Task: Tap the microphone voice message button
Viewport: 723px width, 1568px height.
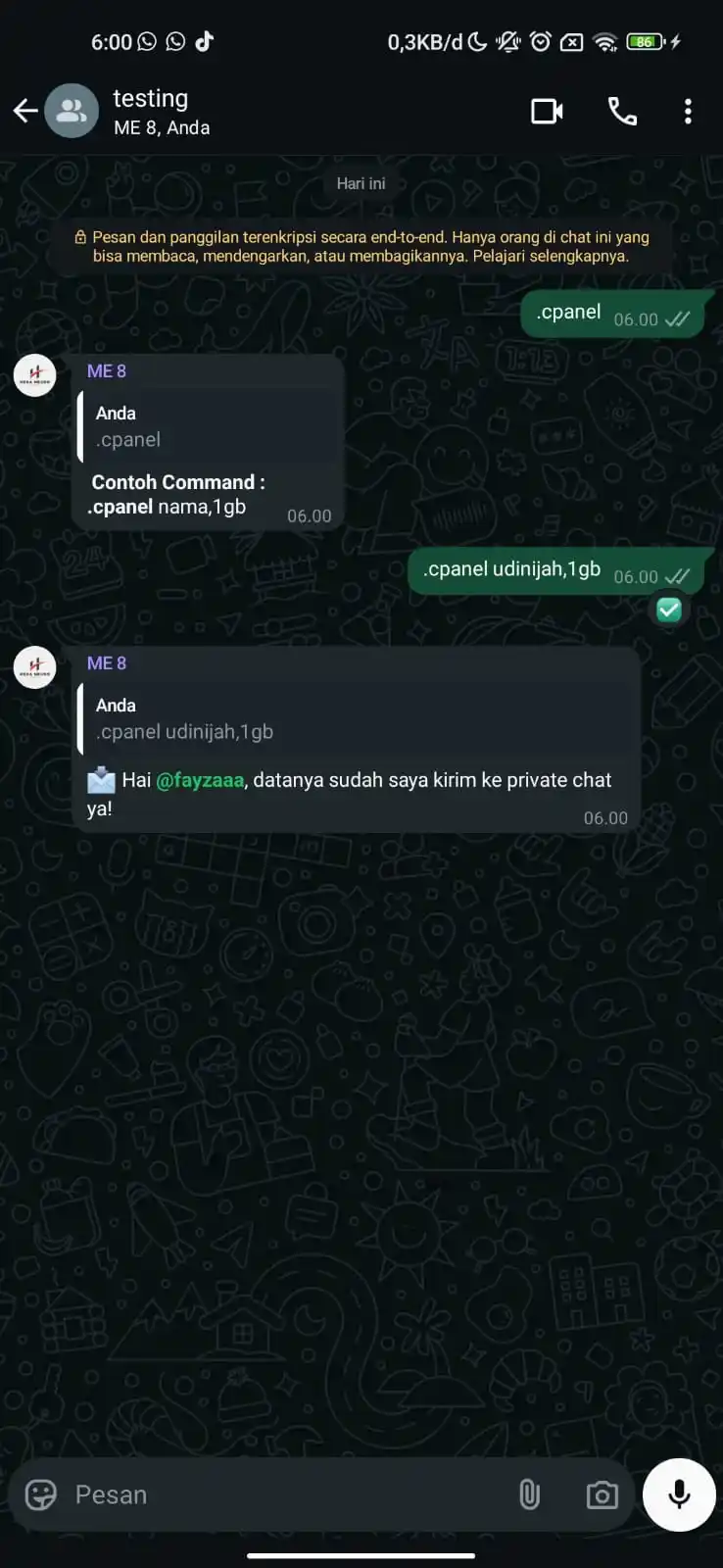Action: pos(679,1494)
